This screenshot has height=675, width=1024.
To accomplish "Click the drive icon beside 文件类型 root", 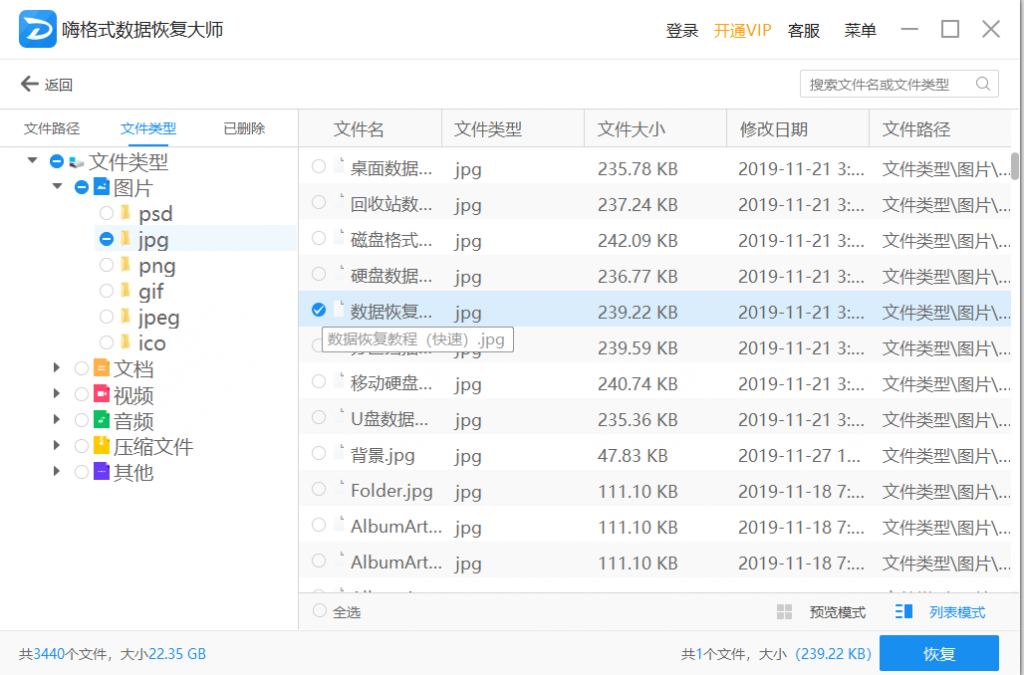I will (76, 161).
